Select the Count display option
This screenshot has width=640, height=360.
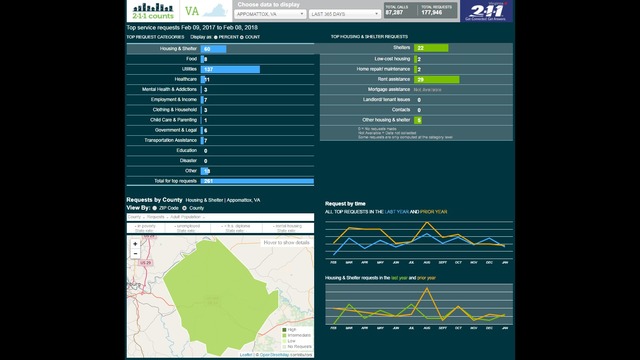pos(242,37)
